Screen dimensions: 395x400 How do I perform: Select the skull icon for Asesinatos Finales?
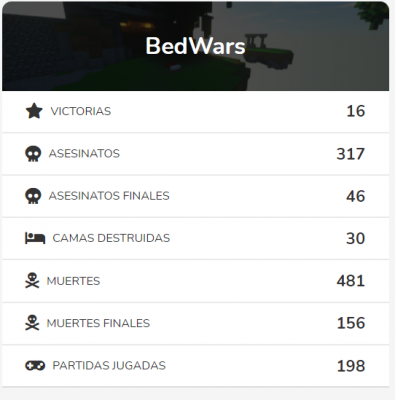tap(33, 196)
